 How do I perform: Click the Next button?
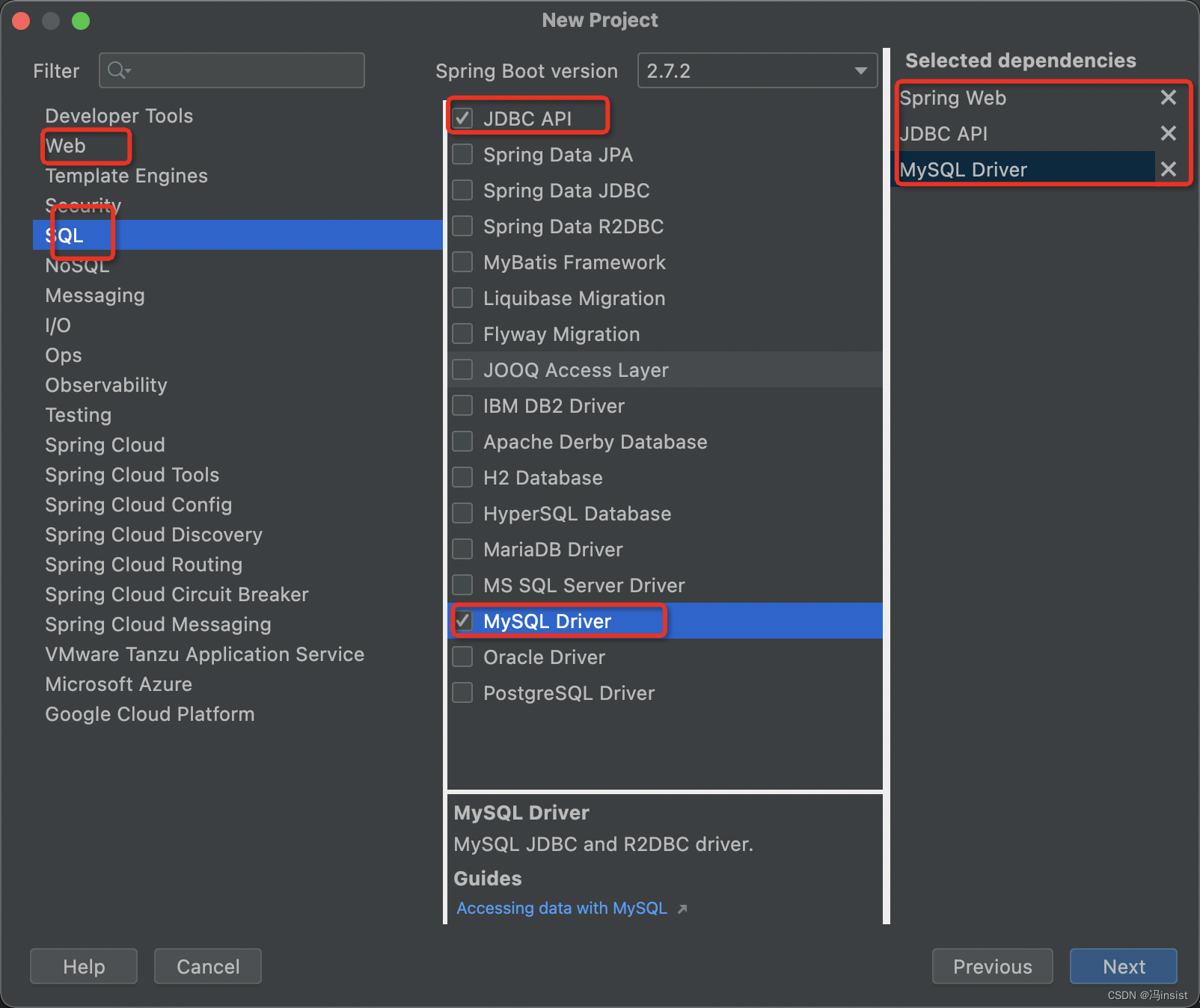(1123, 966)
